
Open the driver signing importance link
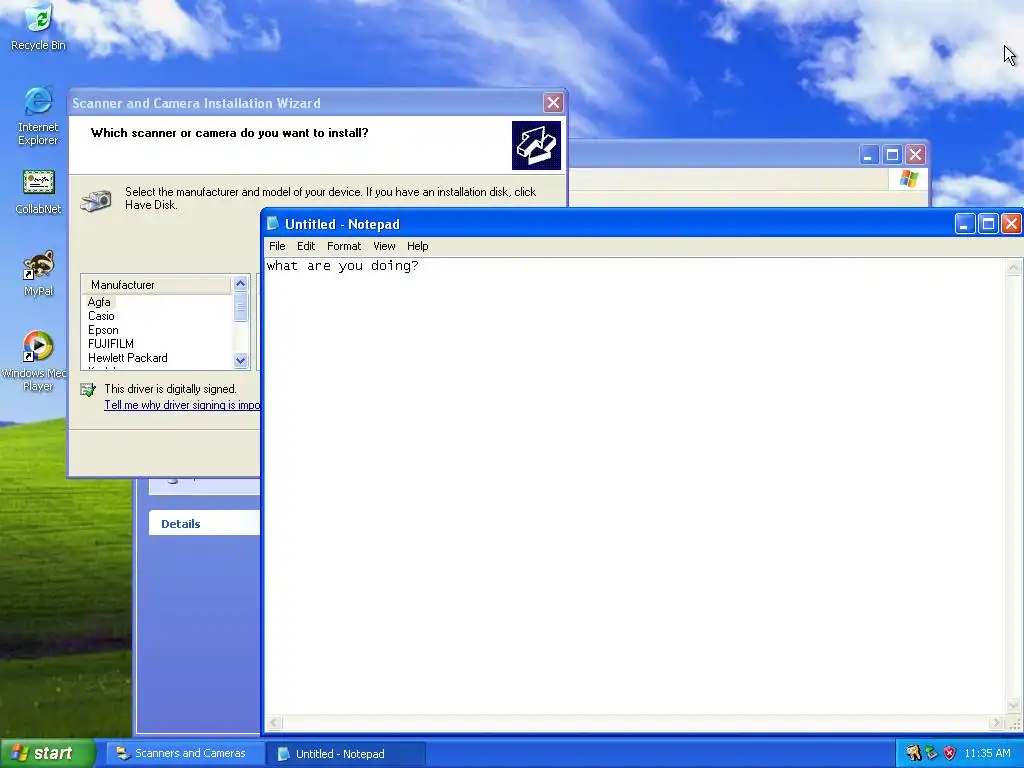pyautogui.click(x=182, y=405)
